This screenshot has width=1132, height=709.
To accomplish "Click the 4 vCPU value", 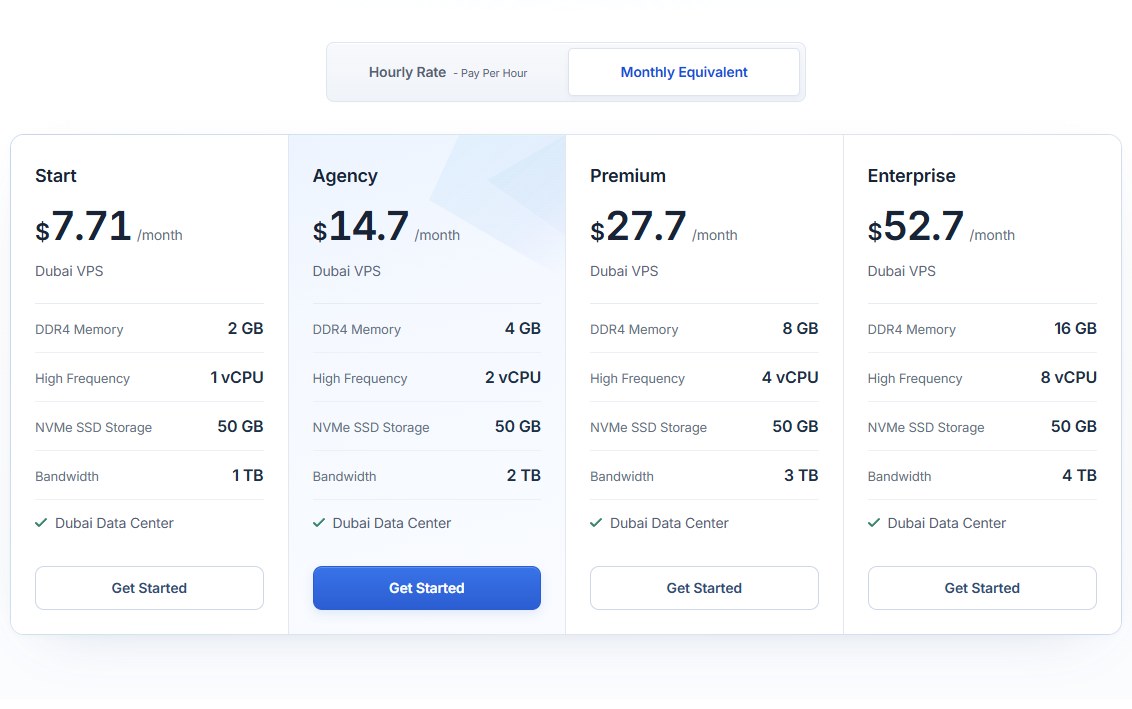I will (790, 378).
